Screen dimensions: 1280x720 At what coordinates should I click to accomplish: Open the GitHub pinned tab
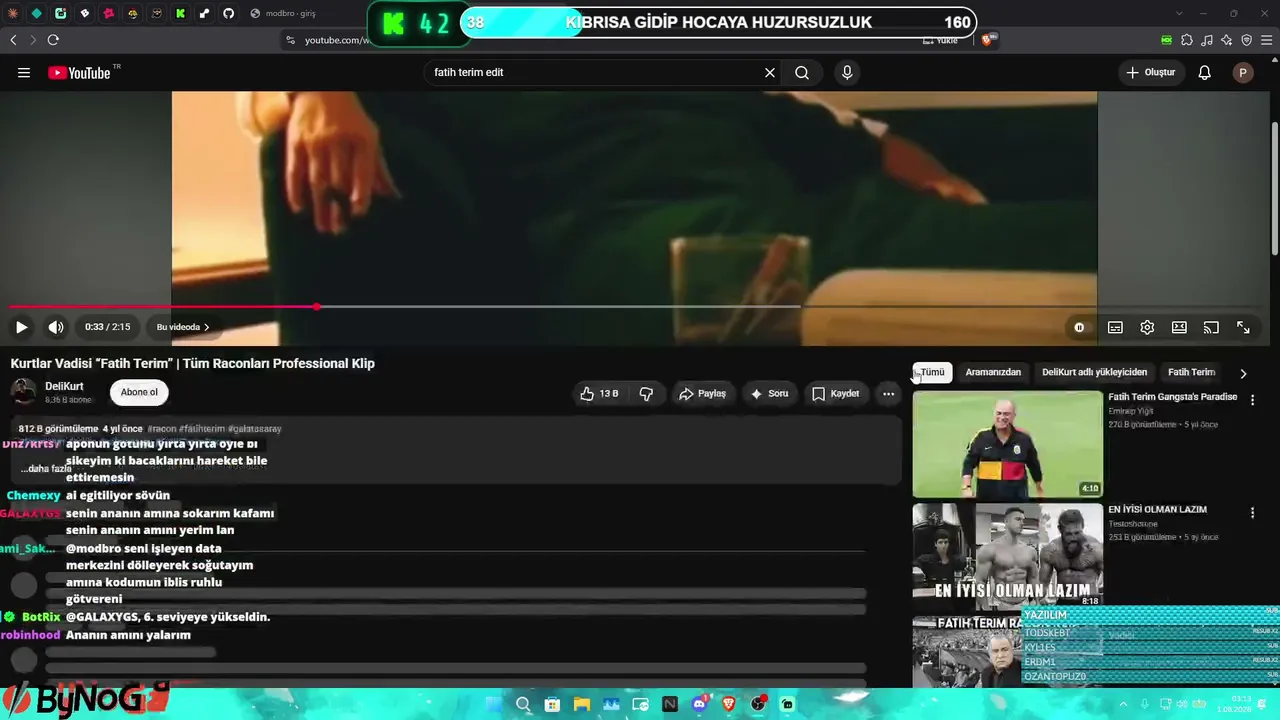[x=228, y=13]
